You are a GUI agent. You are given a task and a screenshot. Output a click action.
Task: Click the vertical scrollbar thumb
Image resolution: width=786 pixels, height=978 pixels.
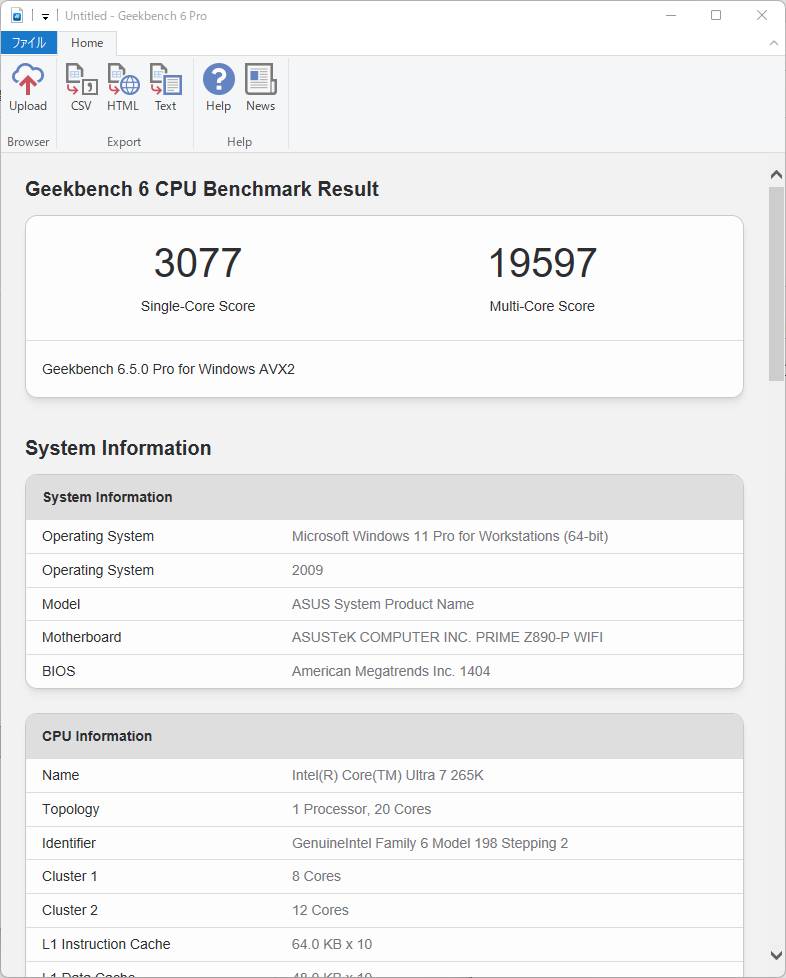tap(776, 282)
